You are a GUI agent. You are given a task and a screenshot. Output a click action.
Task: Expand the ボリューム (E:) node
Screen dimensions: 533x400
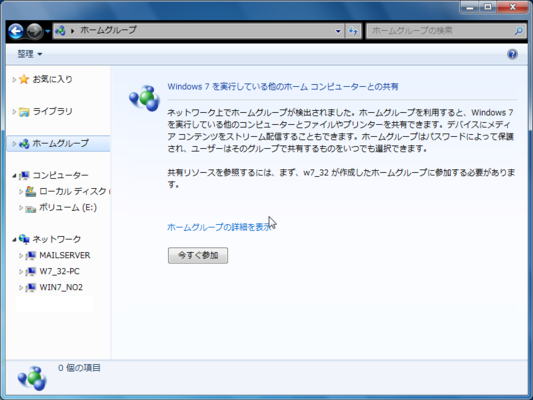20,208
